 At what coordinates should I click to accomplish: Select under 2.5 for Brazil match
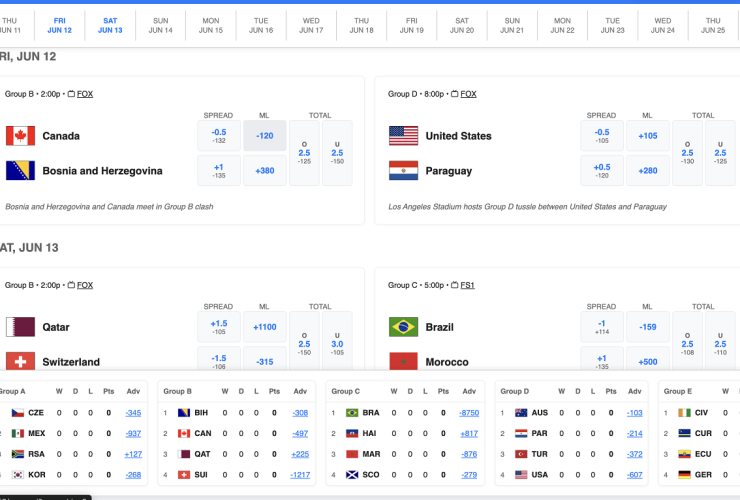click(720, 342)
